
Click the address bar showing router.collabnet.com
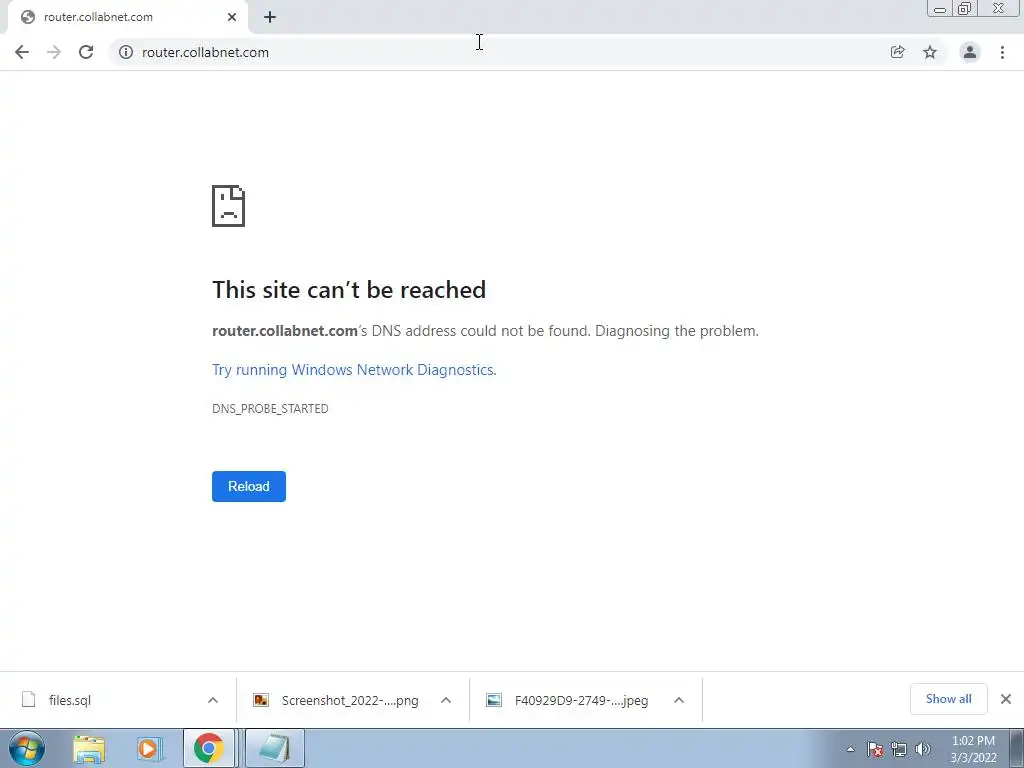496,52
